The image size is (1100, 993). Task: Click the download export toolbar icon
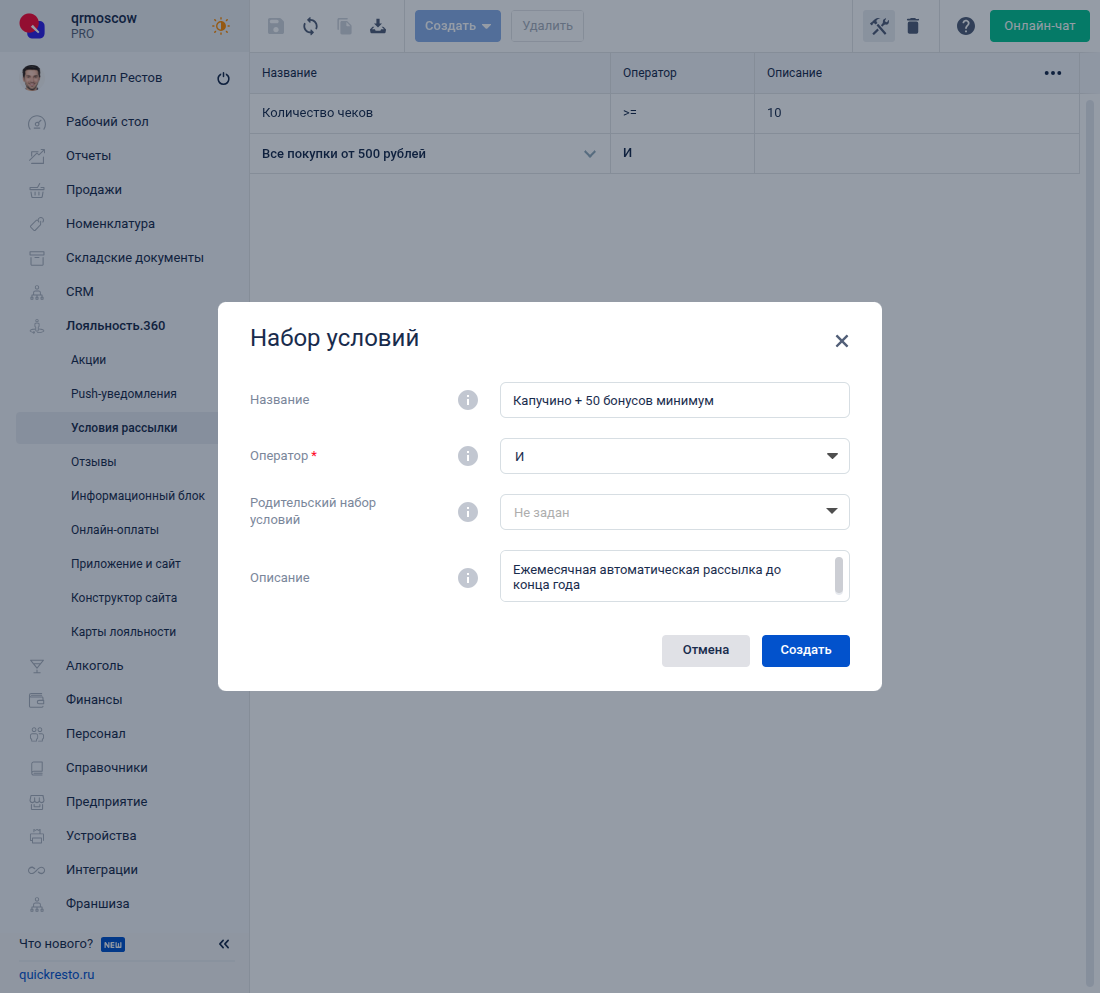[x=378, y=26]
